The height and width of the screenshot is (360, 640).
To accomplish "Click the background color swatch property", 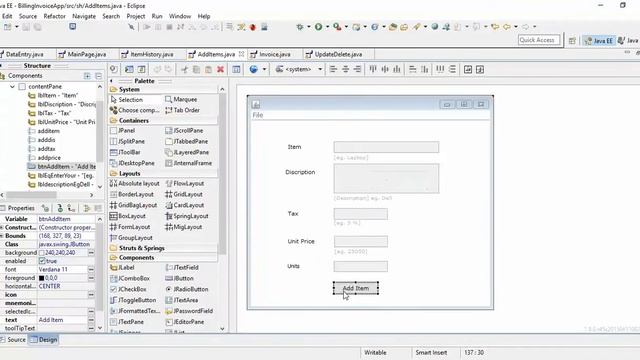I will [x=42, y=253].
